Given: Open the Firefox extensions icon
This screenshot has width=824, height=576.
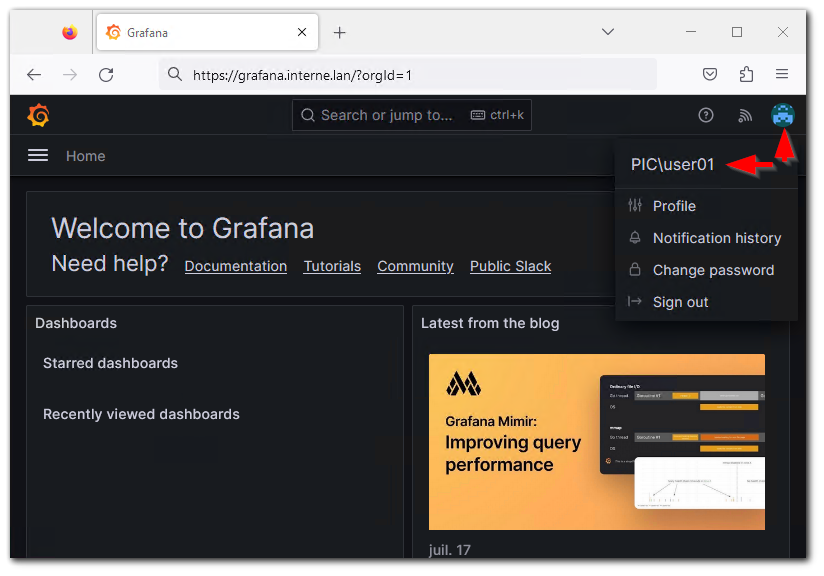Looking at the screenshot, I should [x=746, y=74].
